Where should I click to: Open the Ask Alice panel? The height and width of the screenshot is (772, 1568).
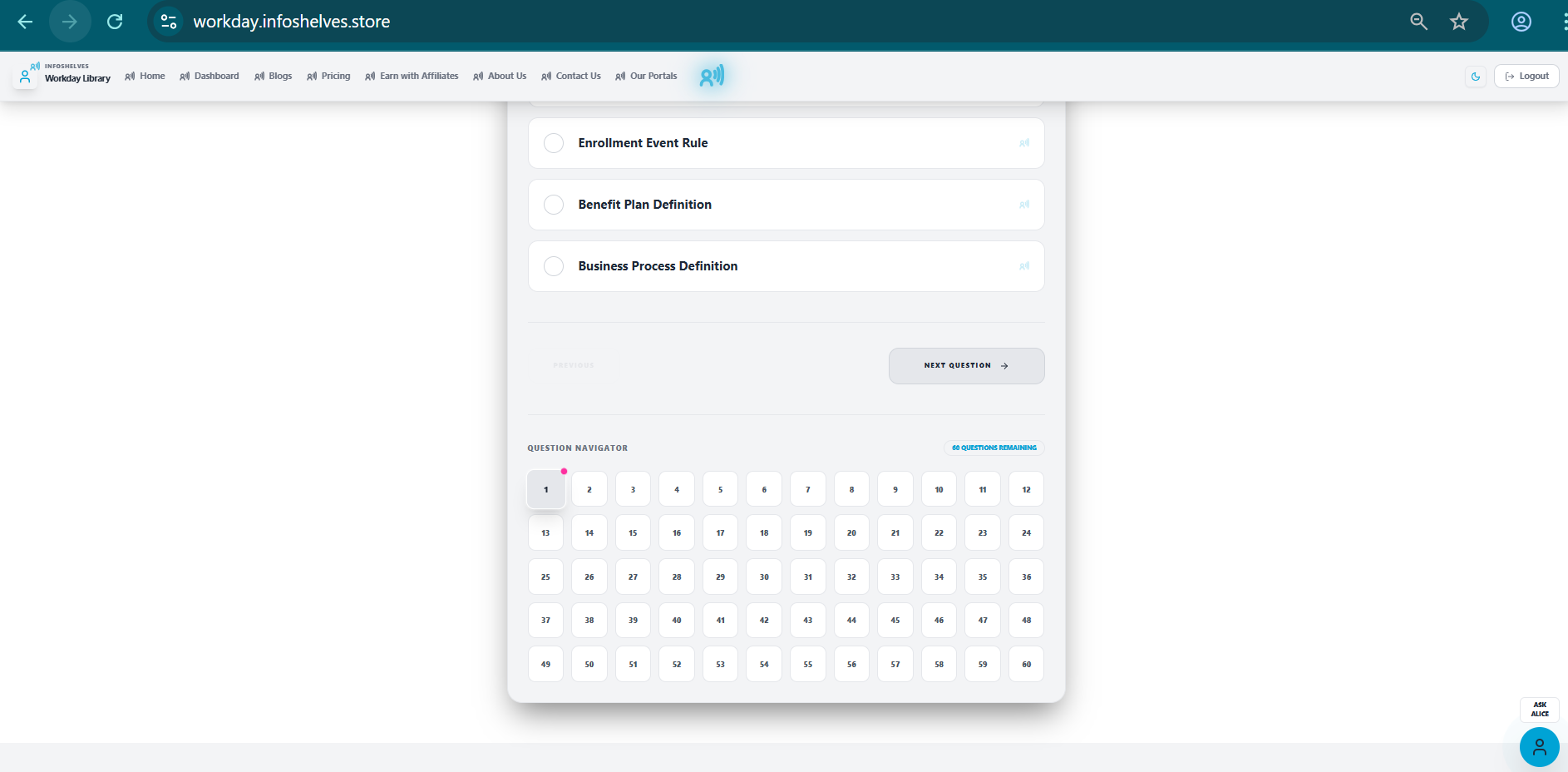[1539, 709]
